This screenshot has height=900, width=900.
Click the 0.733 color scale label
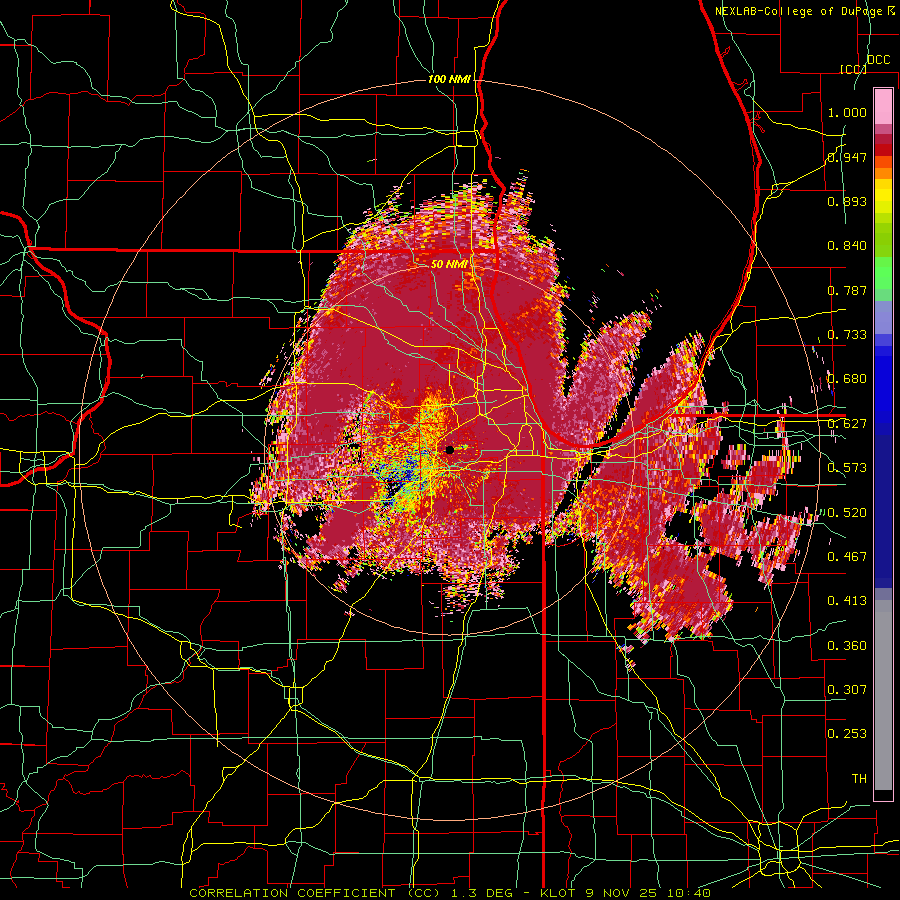pos(847,335)
